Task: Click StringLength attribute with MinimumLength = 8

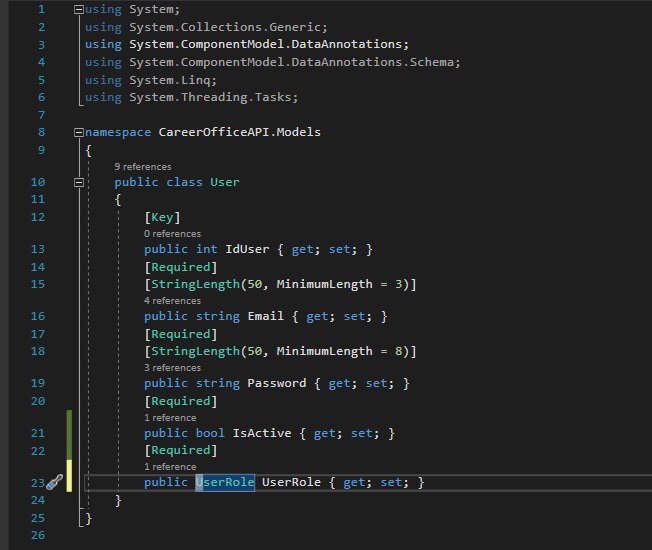Action: pos(280,351)
